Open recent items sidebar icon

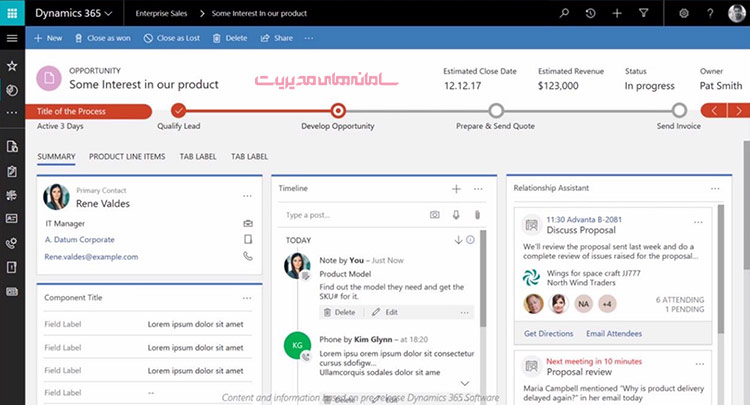[x=12, y=90]
